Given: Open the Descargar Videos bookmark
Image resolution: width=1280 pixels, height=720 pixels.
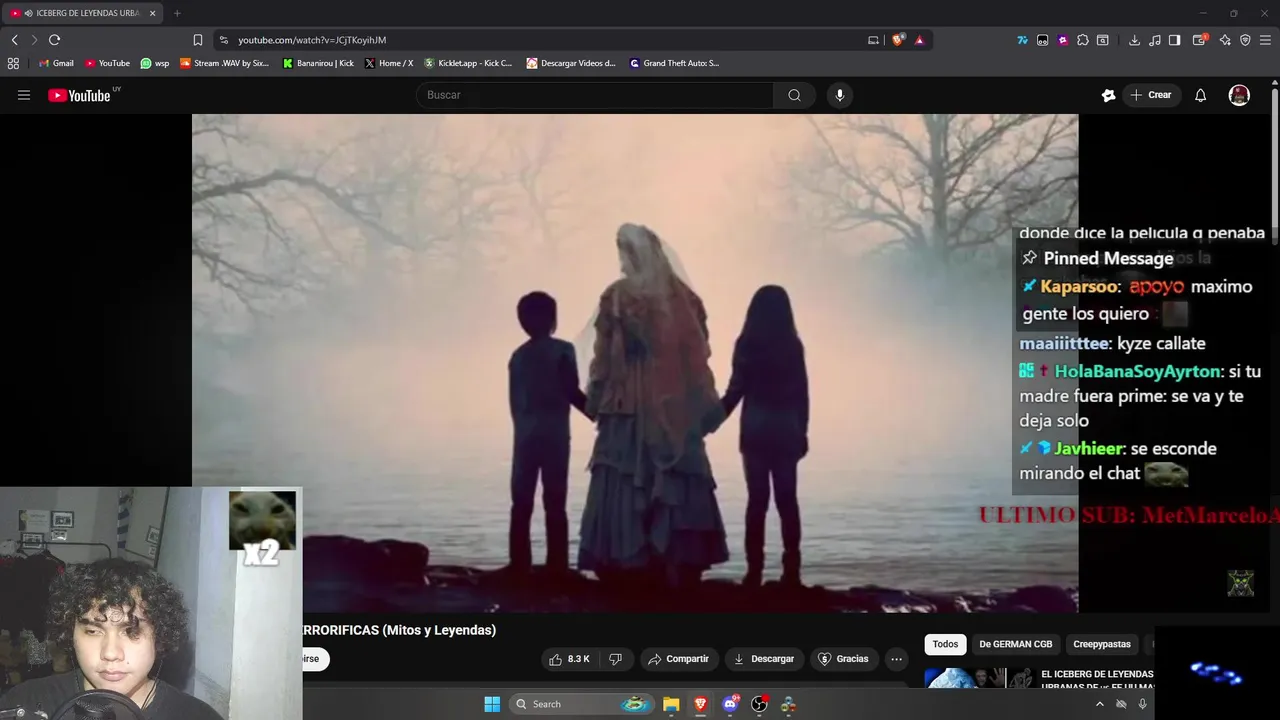Looking at the screenshot, I should point(571,63).
